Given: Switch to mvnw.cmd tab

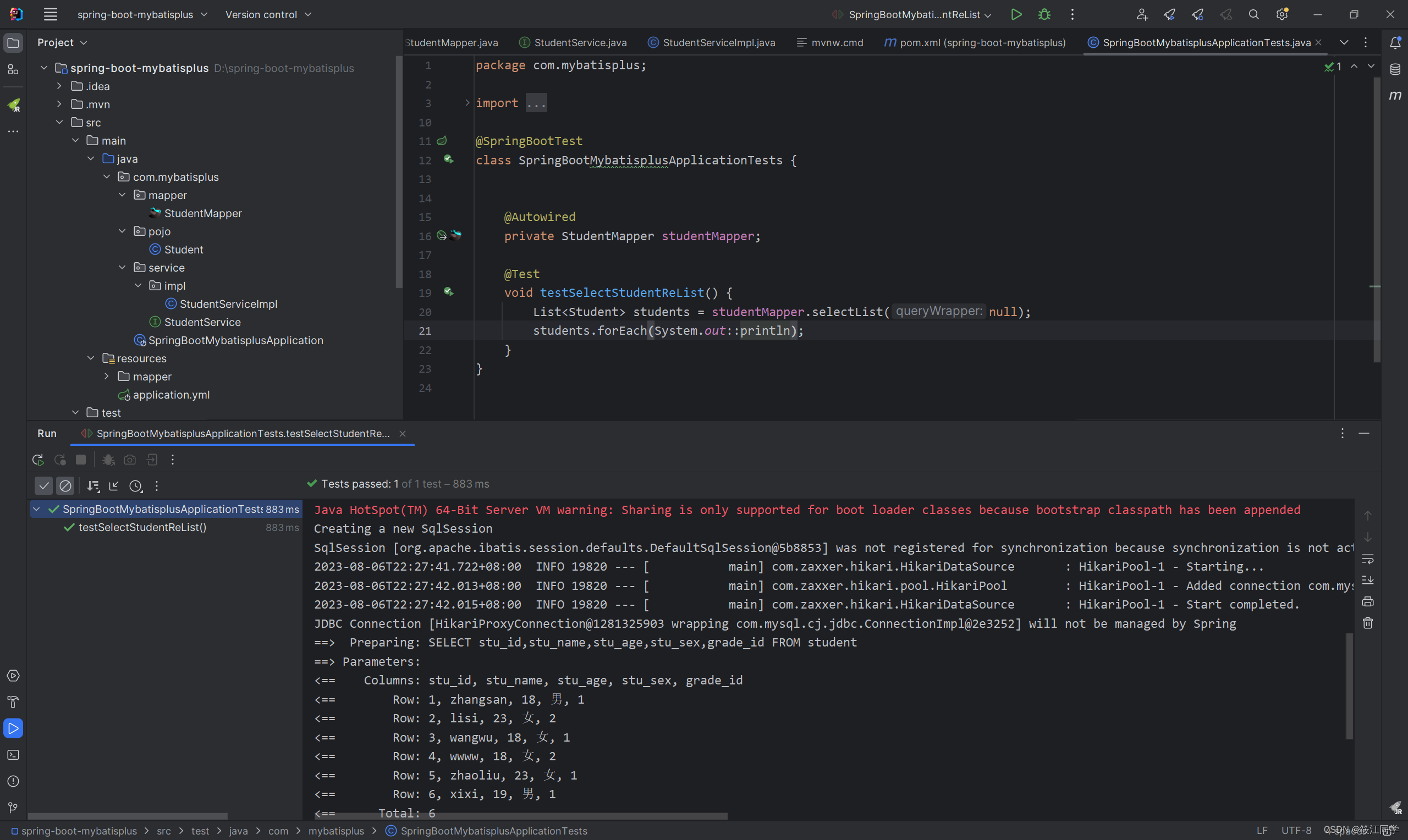Looking at the screenshot, I should [830, 42].
